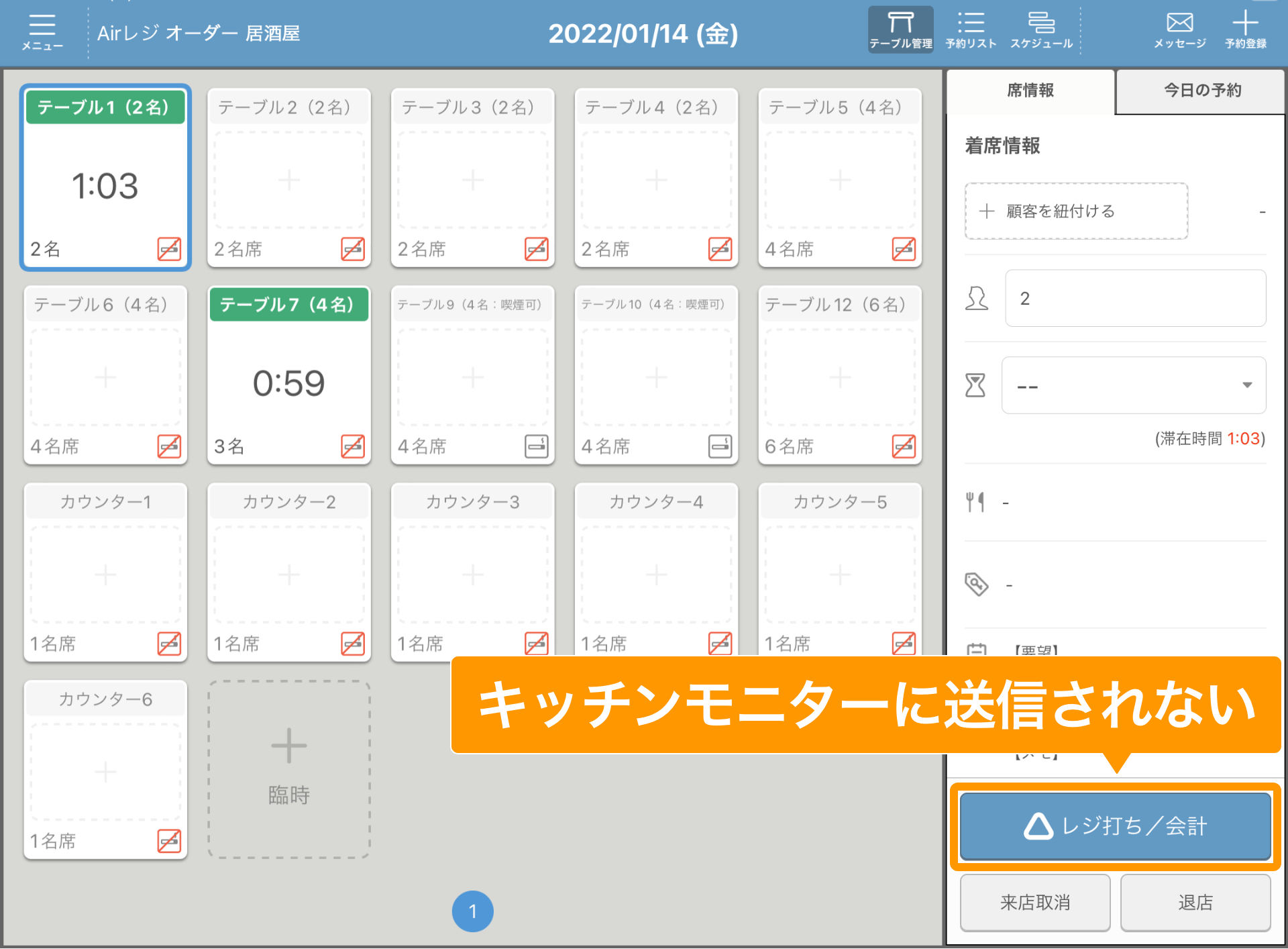Seat guests at カウンター1

click(x=105, y=575)
